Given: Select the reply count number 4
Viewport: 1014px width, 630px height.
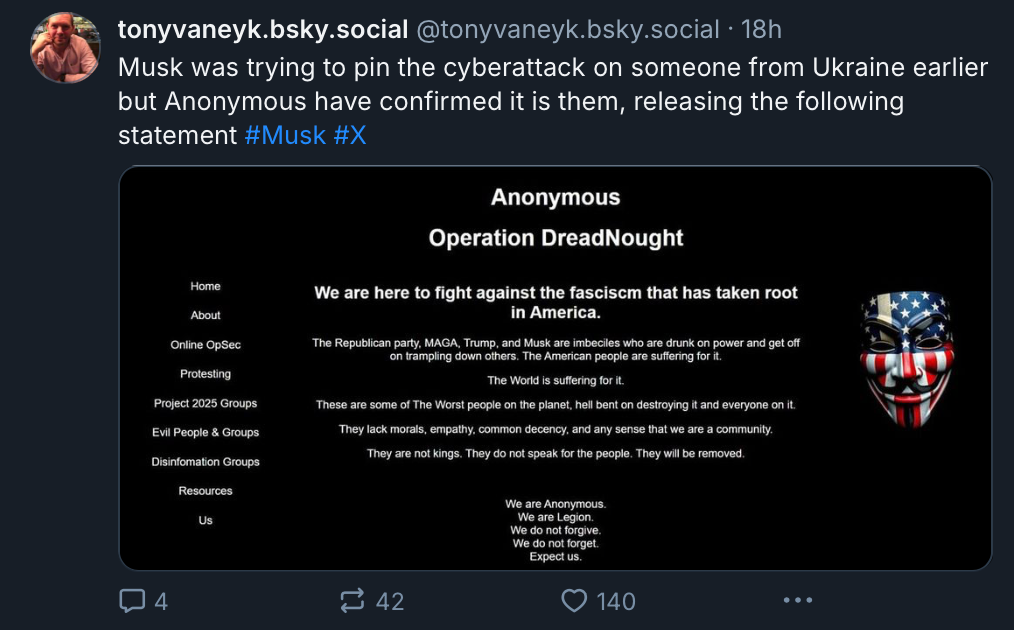Looking at the screenshot, I should 160,602.
